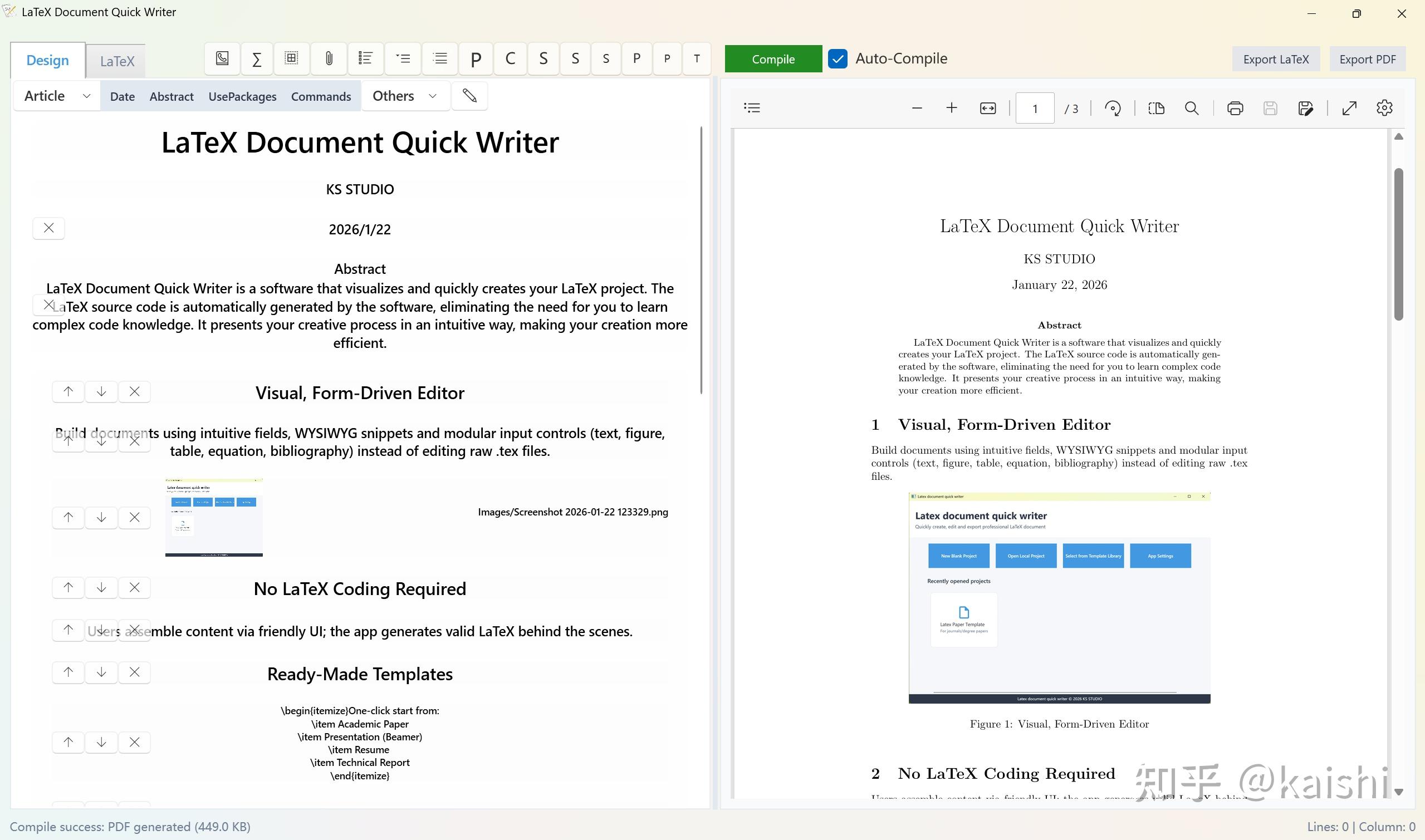Image resolution: width=1425 pixels, height=840 pixels.
Task: Switch to the LaTeX tab
Action: tap(116, 61)
